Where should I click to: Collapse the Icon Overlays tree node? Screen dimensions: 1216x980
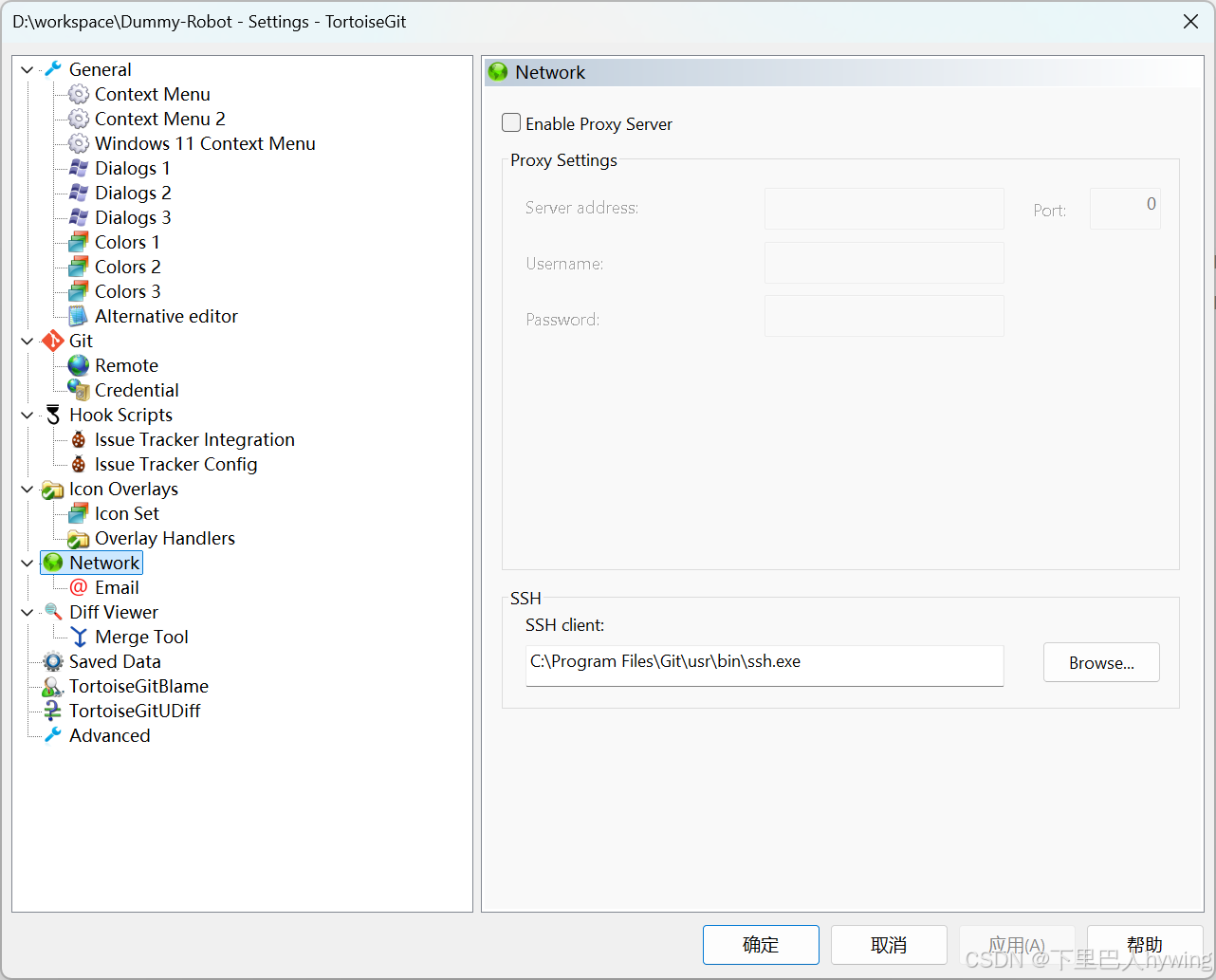(28, 490)
